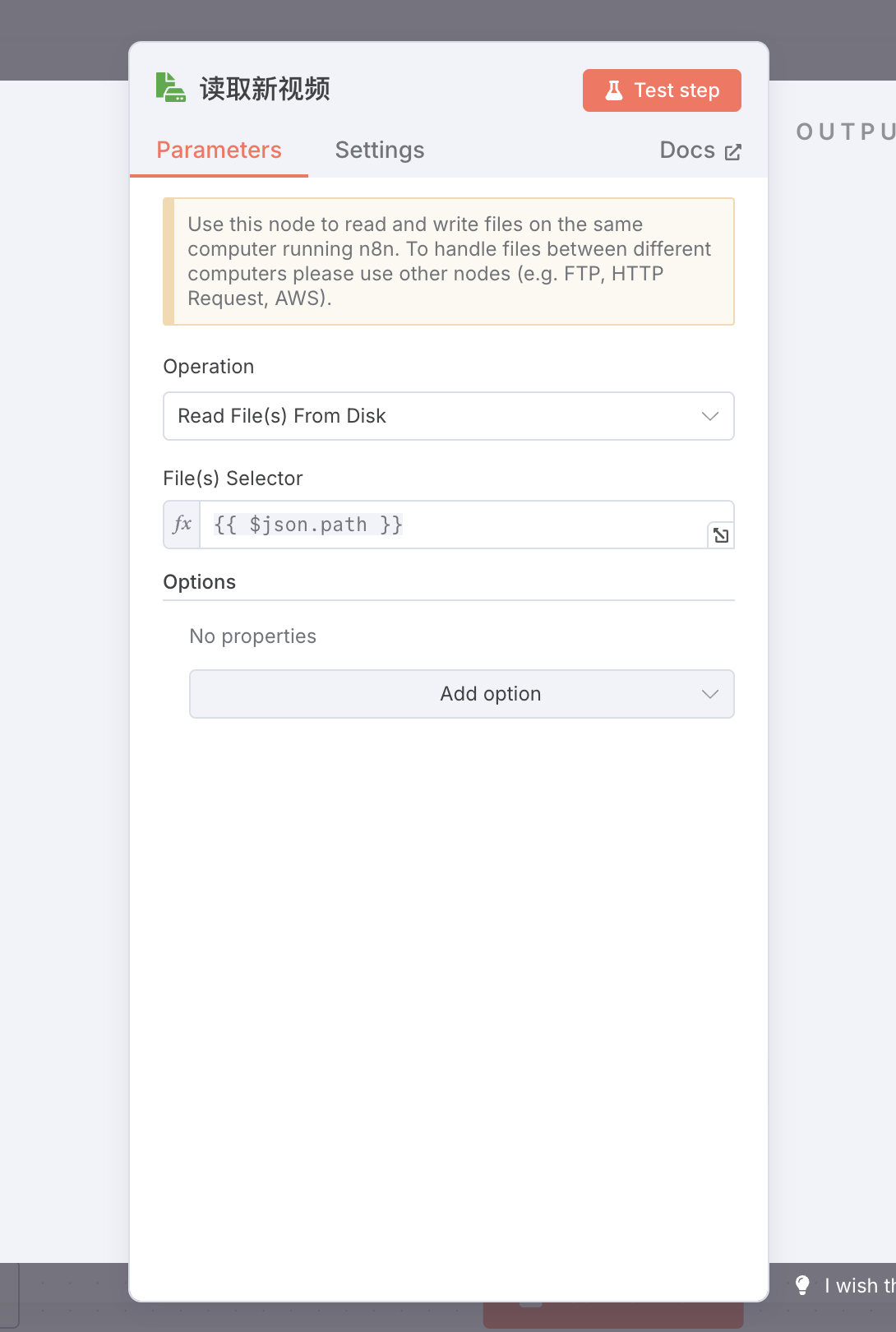Click the OUTPUT panel heading
896x1332 pixels.
tap(845, 132)
